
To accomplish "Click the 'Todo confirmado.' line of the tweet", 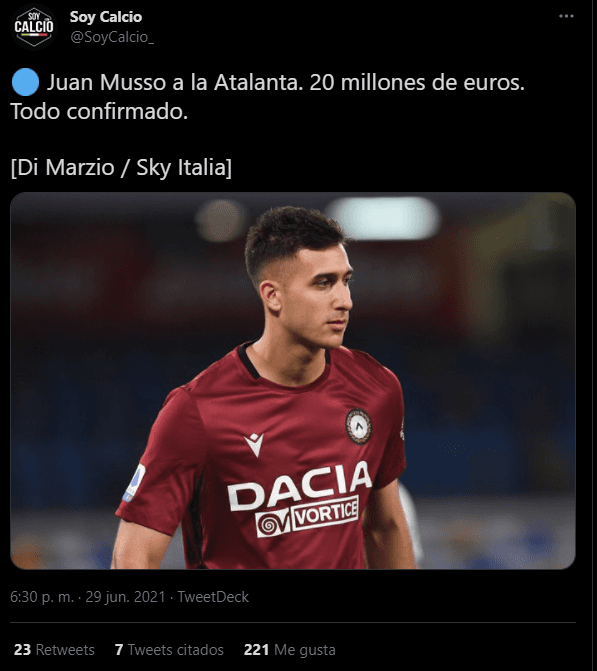I will (99, 111).
